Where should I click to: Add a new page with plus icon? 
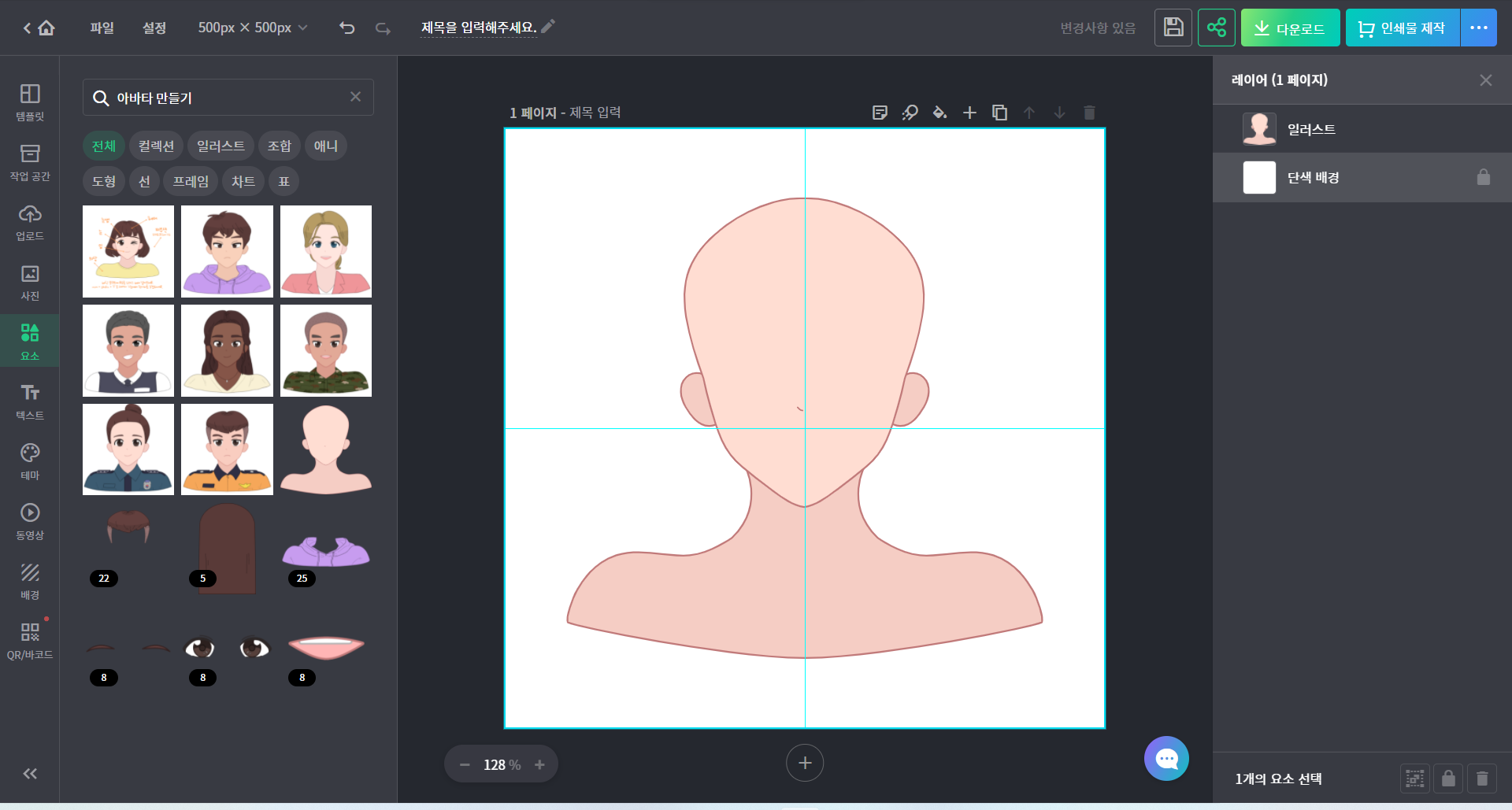969,113
